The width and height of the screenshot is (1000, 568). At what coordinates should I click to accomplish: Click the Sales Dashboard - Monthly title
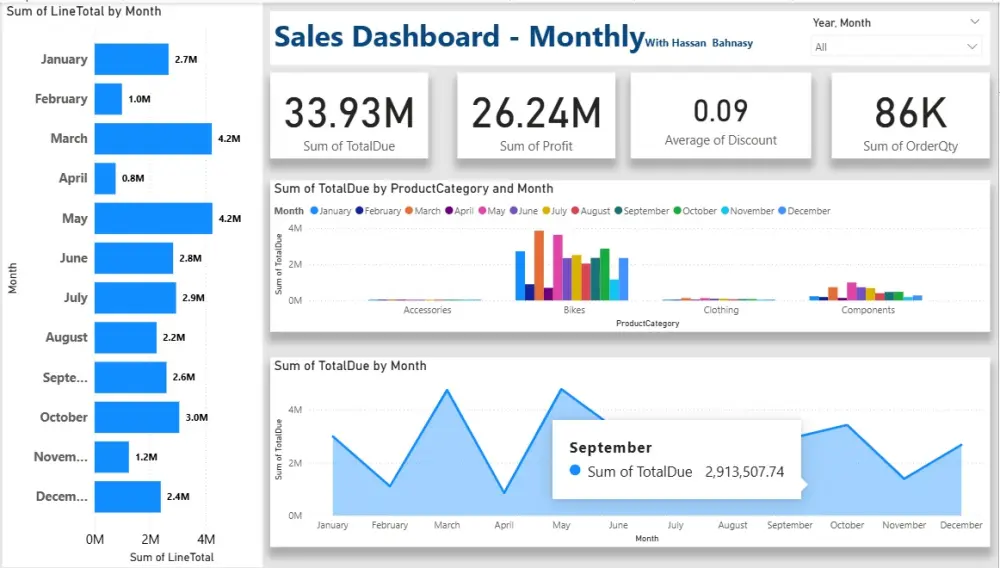[459, 36]
